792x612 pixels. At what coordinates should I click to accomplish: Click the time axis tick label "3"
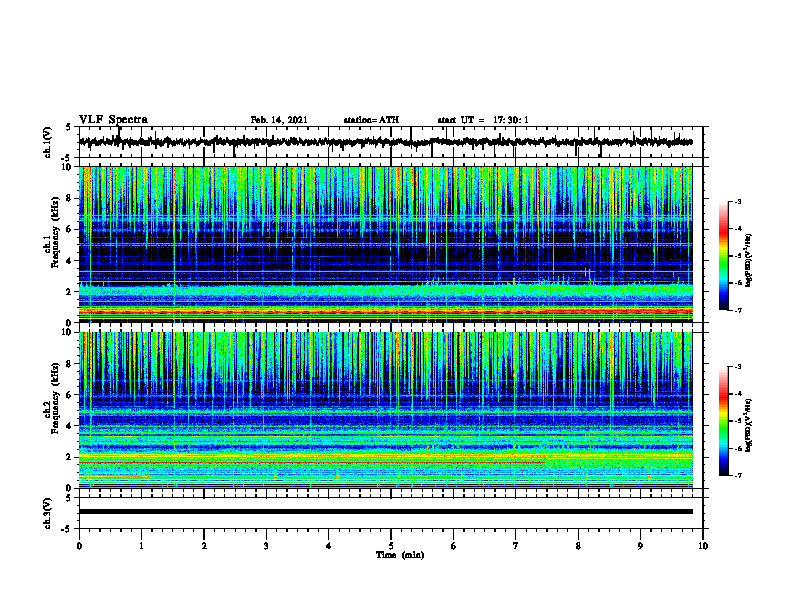(x=266, y=546)
